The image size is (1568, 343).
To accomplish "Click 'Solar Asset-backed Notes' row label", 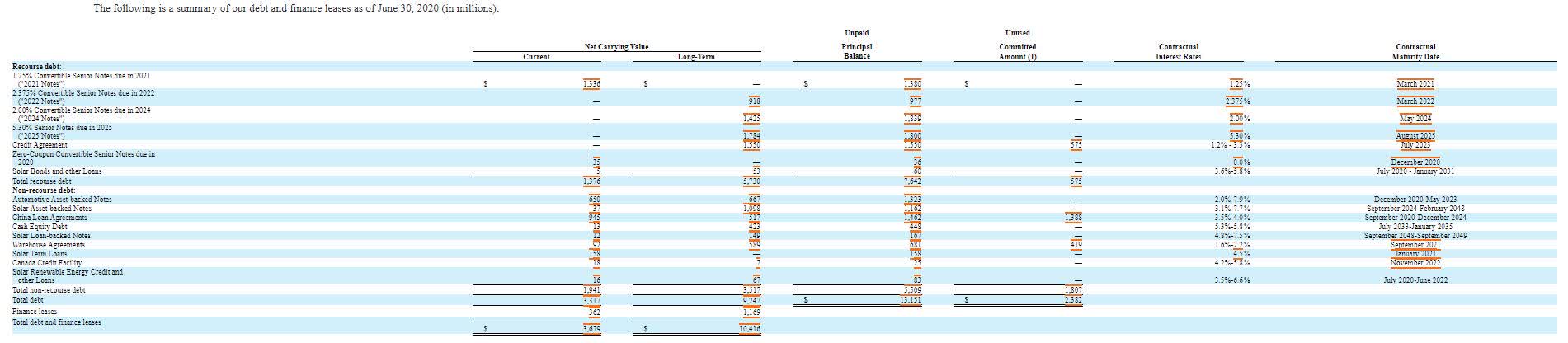I will pyautogui.click(x=52, y=209).
